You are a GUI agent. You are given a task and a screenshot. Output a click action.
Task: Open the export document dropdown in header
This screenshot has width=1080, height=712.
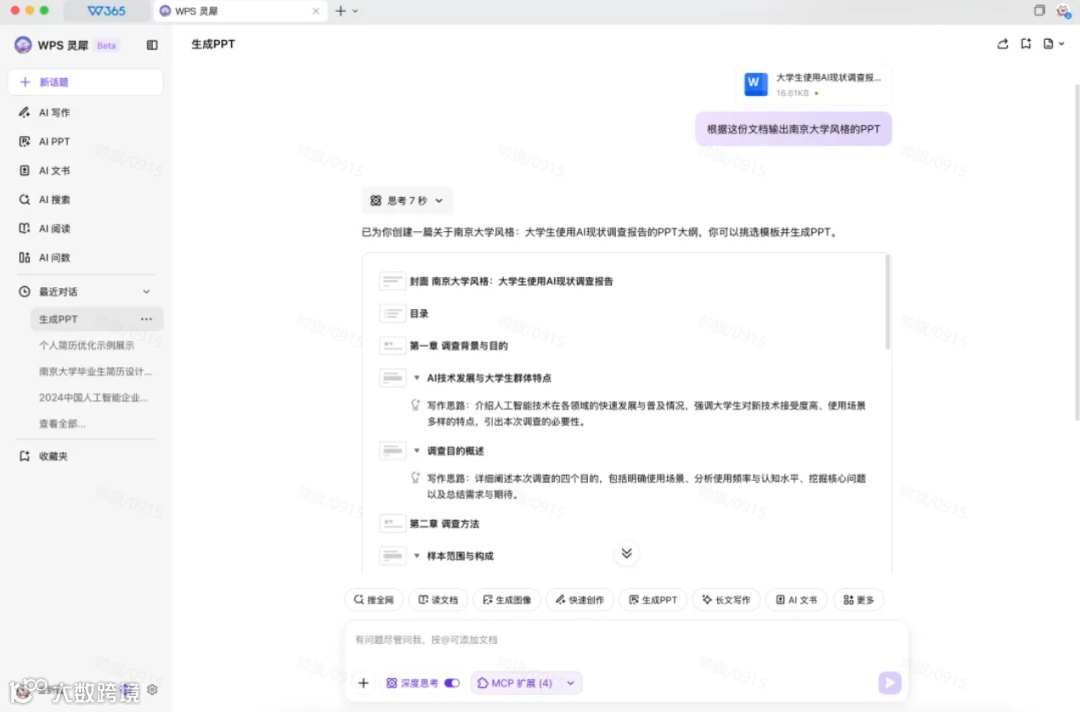coord(1053,44)
